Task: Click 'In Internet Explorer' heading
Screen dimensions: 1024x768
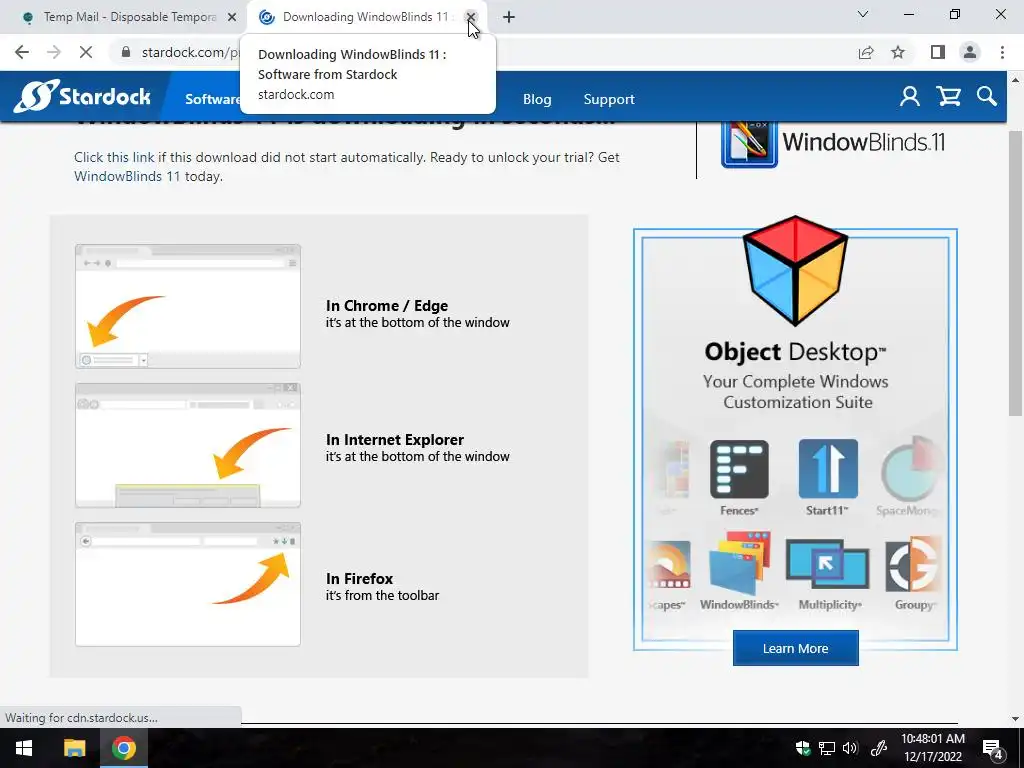Action: click(394, 440)
